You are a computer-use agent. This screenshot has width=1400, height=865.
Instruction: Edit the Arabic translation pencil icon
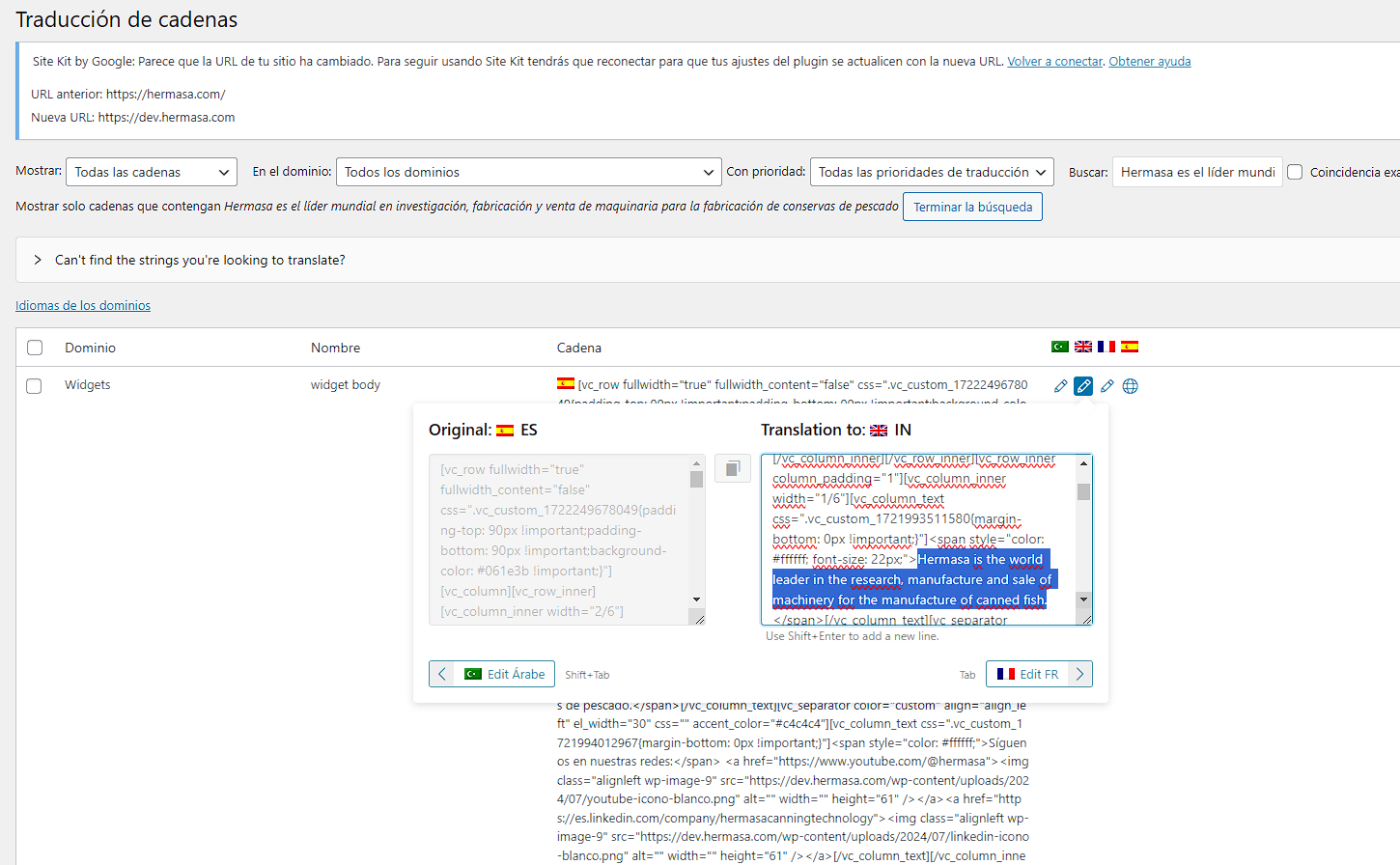coord(1060,386)
